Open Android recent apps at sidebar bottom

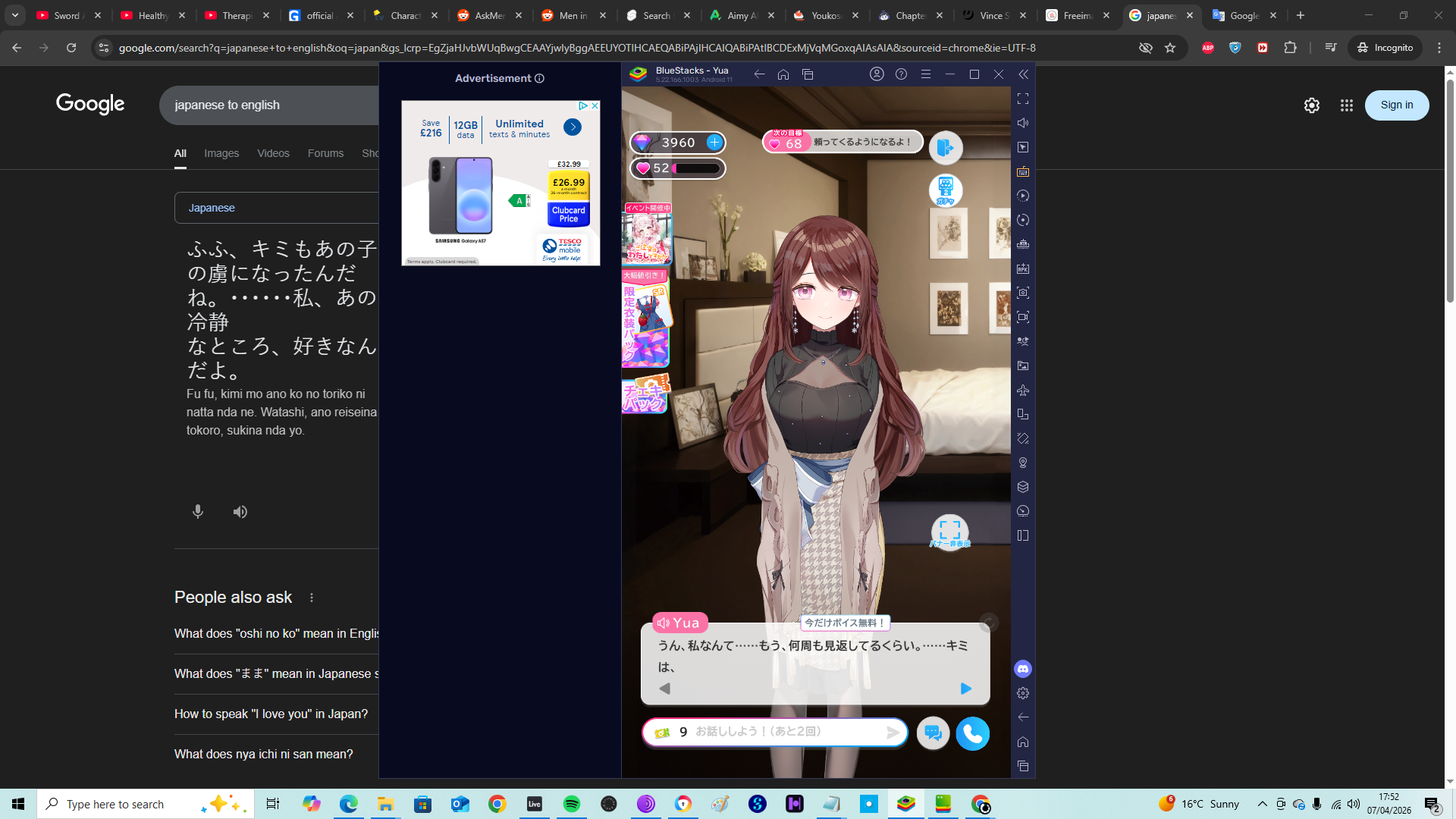pos(1023,766)
